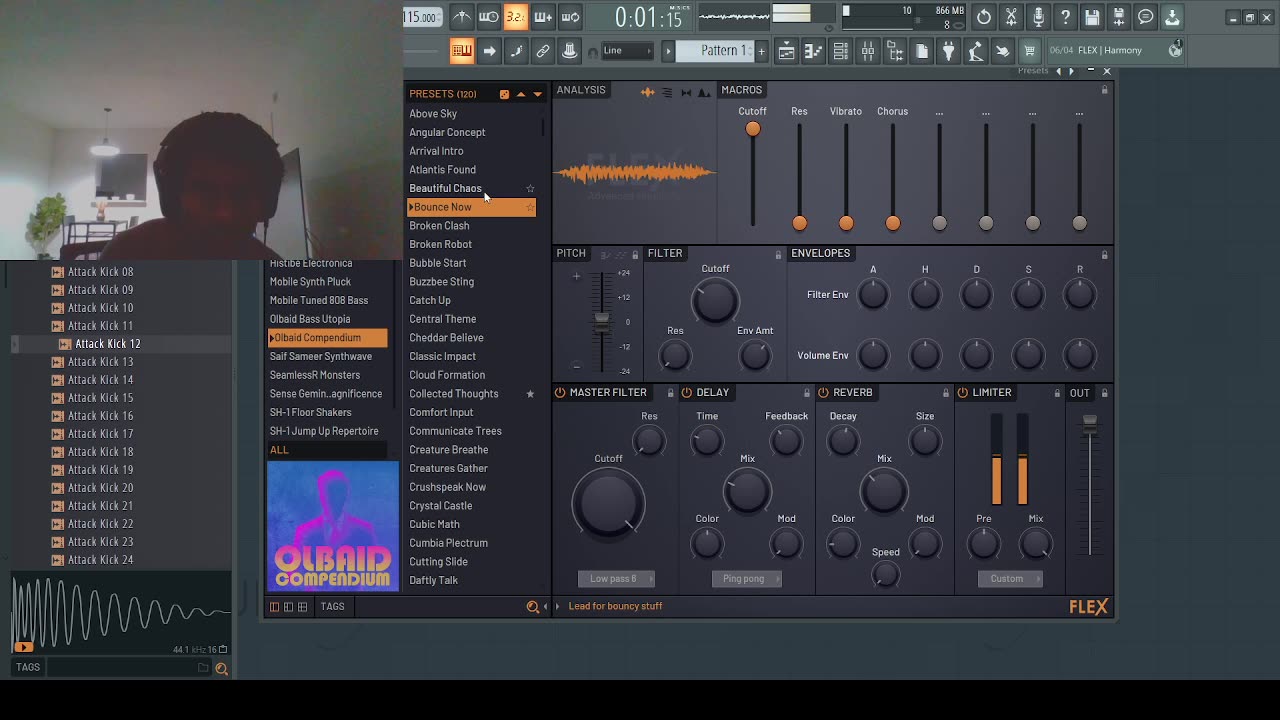
Task: Click the tempo value 115.000
Action: tap(422, 17)
